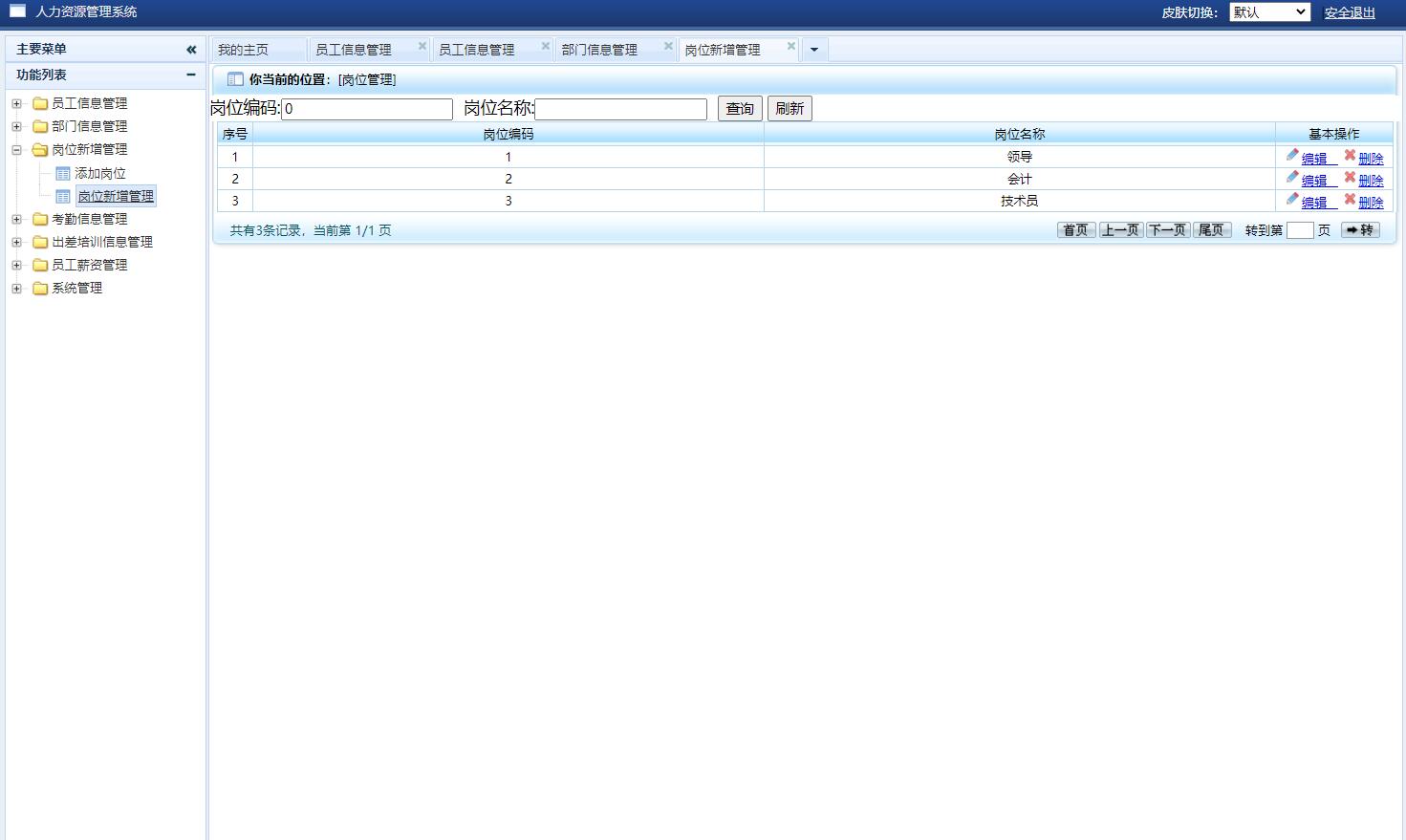Expand the 系统管理 tree node
Image resolution: width=1406 pixels, height=840 pixels.
pyautogui.click(x=16, y=288)
